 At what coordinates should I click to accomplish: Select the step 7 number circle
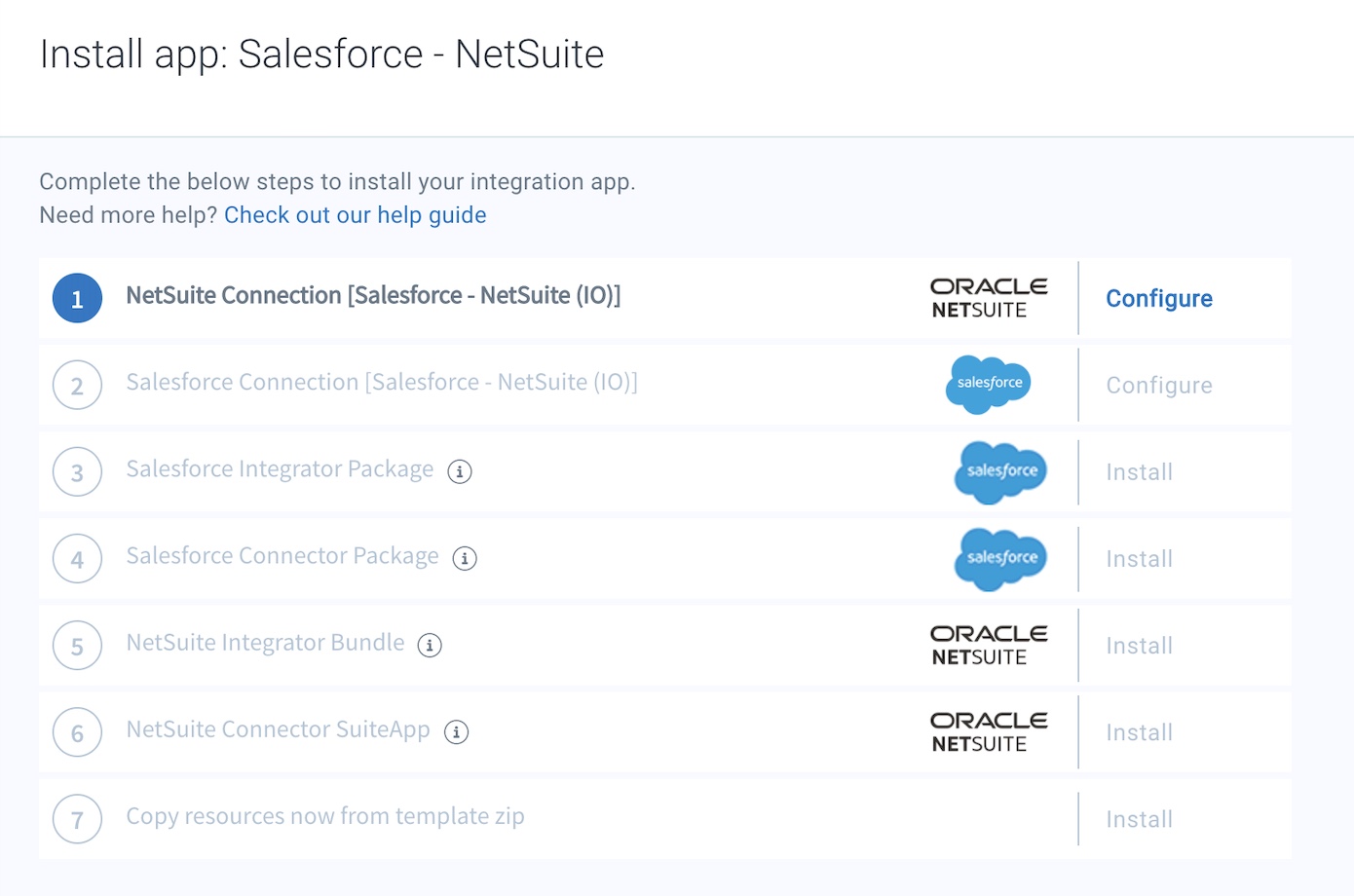[77, 819]
